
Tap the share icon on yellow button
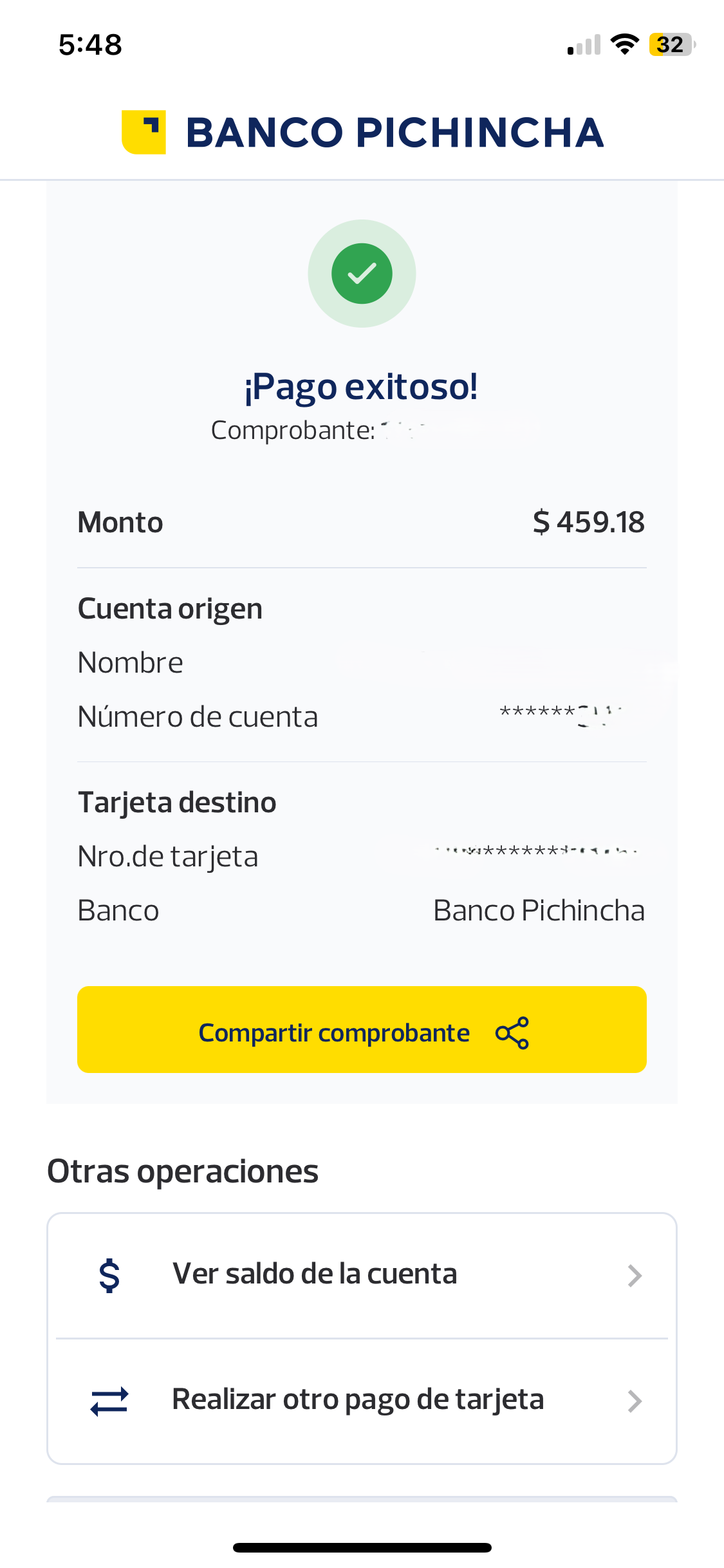pos(512,1033)
